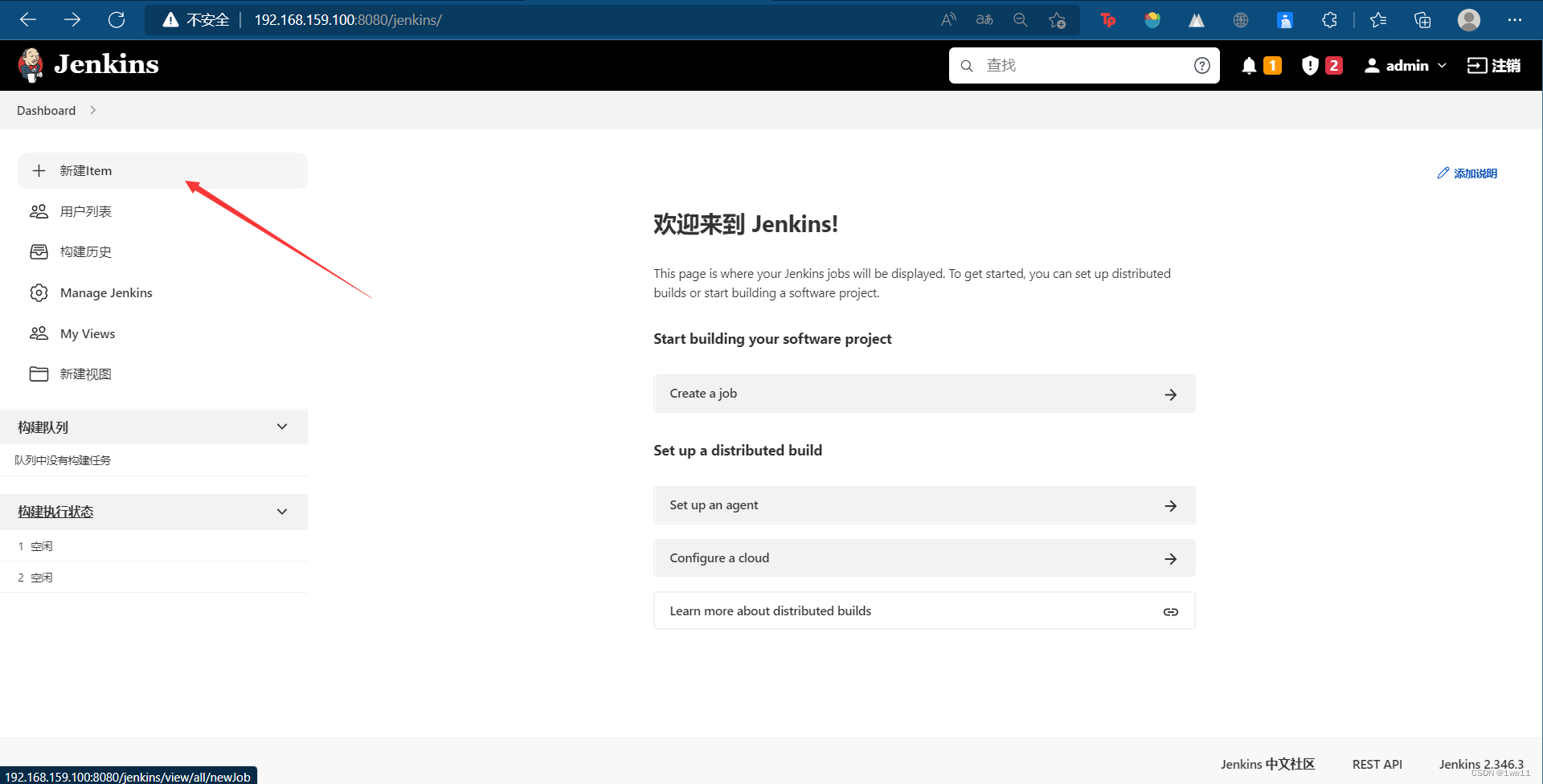This screenshot has height=784, width=1543.
Task: Click the Set up an agent button
Action: tap(924, 505)
